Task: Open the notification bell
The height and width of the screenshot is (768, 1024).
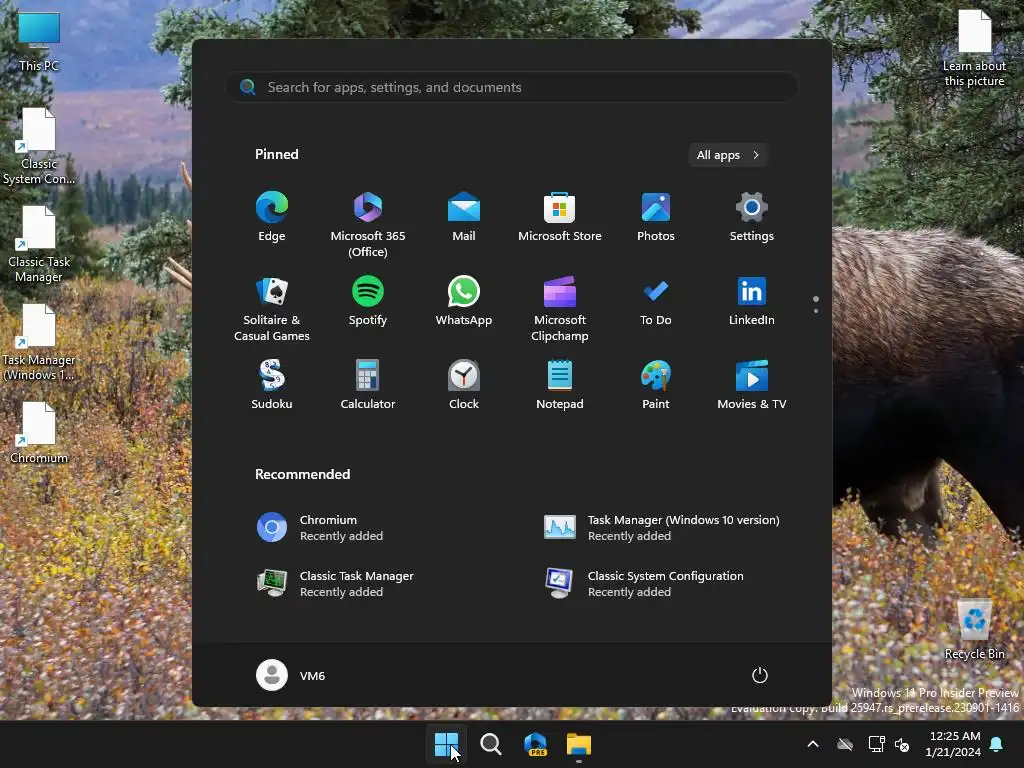Action: 997,744
